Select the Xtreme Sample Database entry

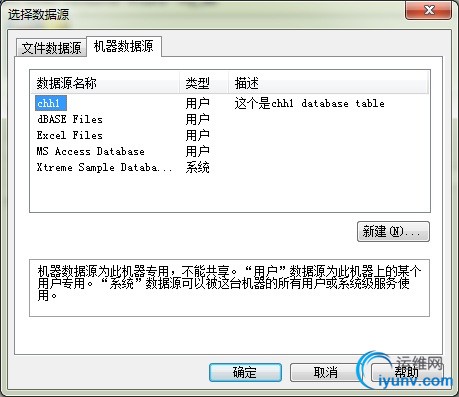coord(104,167)
